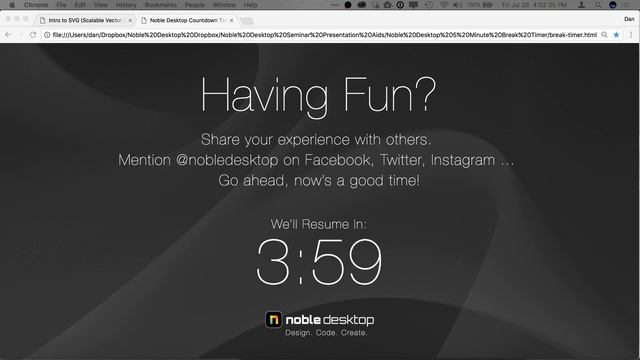Open the Chrome application menu
This screenshot has width=640, height=360.
[x=36, y=5]
